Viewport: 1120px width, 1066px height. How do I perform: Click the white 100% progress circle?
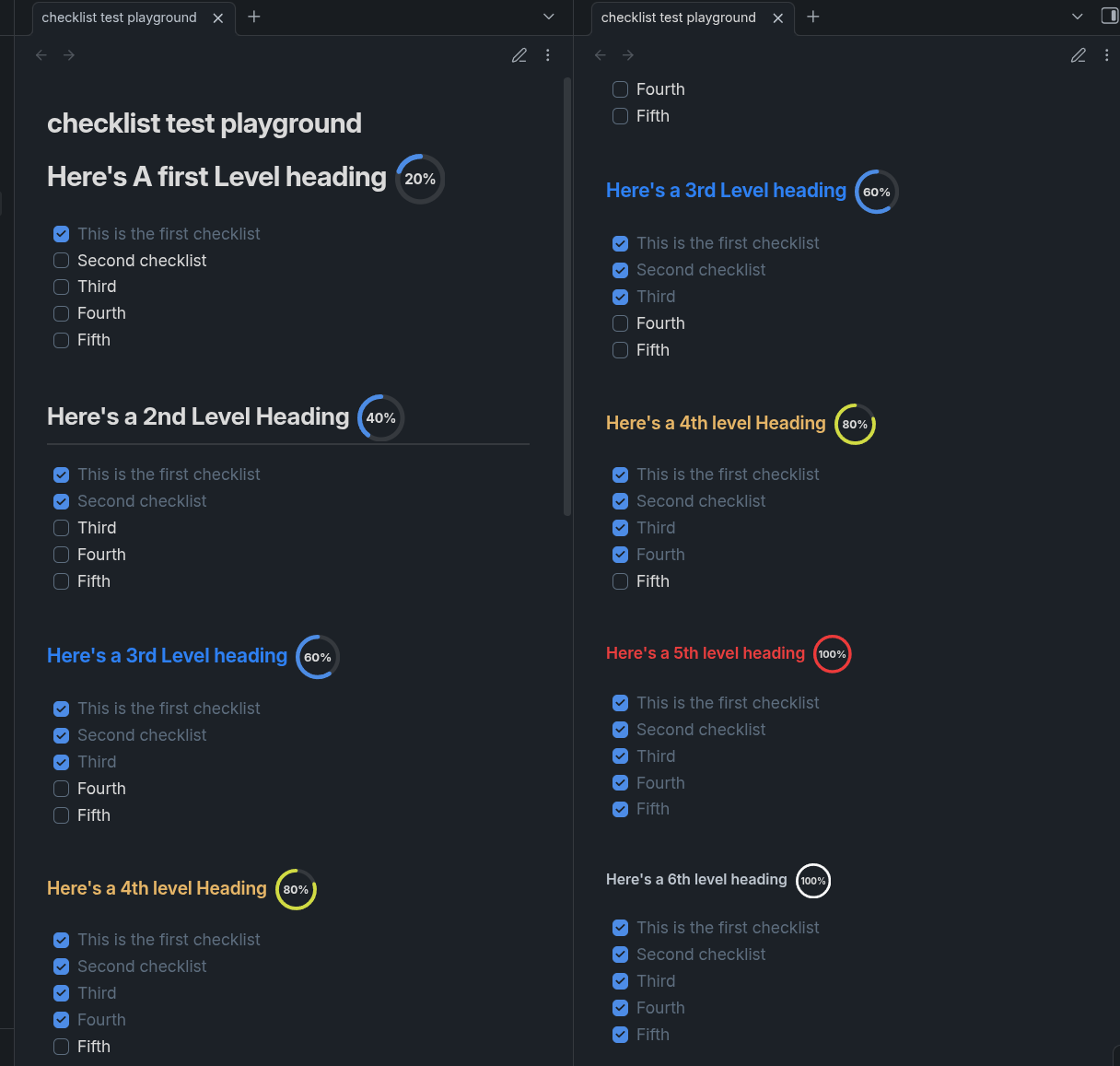813,881
